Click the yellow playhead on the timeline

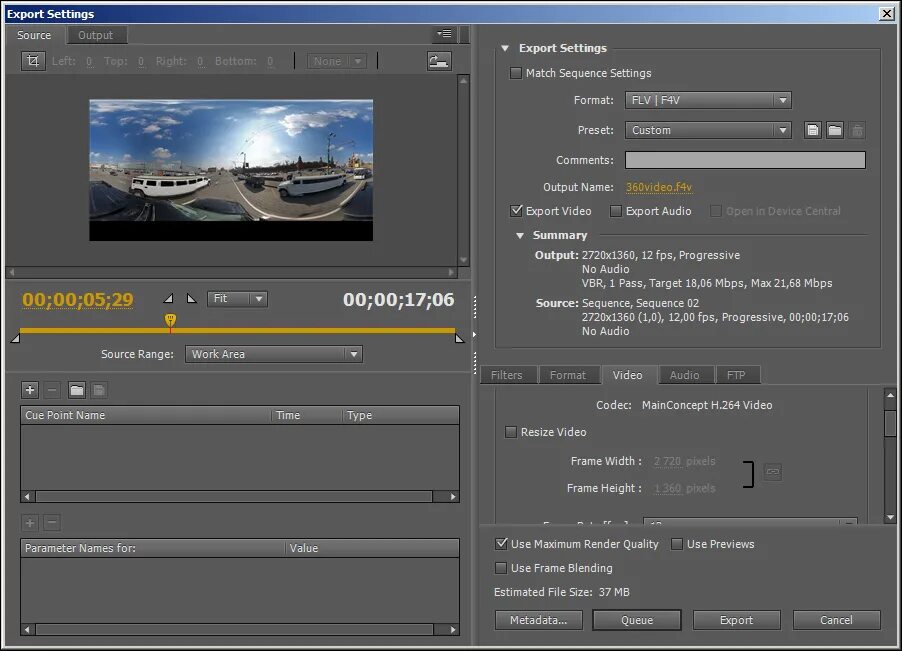(x=170, y=320)
